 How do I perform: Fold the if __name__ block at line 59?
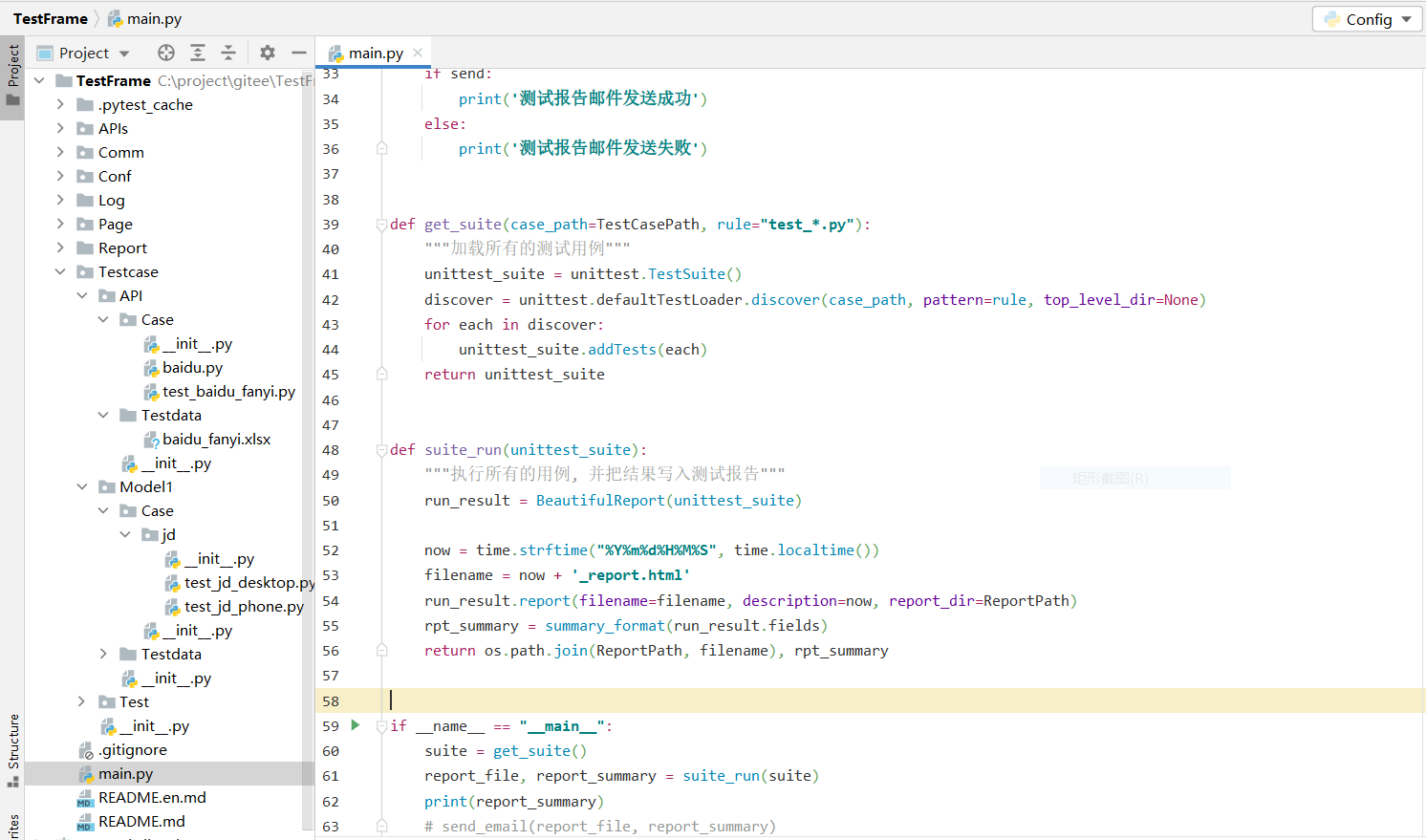pyautogui.click(x=381, y=726)
